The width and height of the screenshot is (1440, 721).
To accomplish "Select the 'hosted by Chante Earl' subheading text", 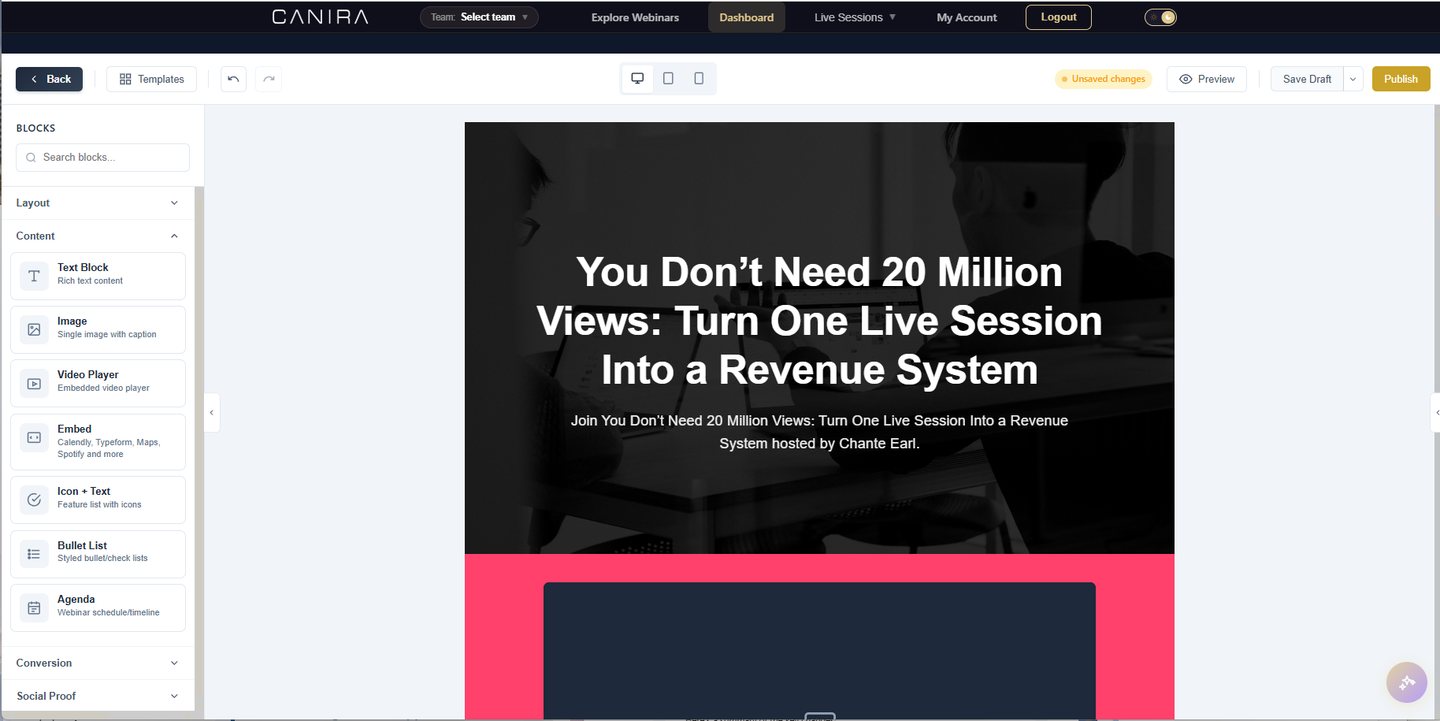I will point(819,432).
